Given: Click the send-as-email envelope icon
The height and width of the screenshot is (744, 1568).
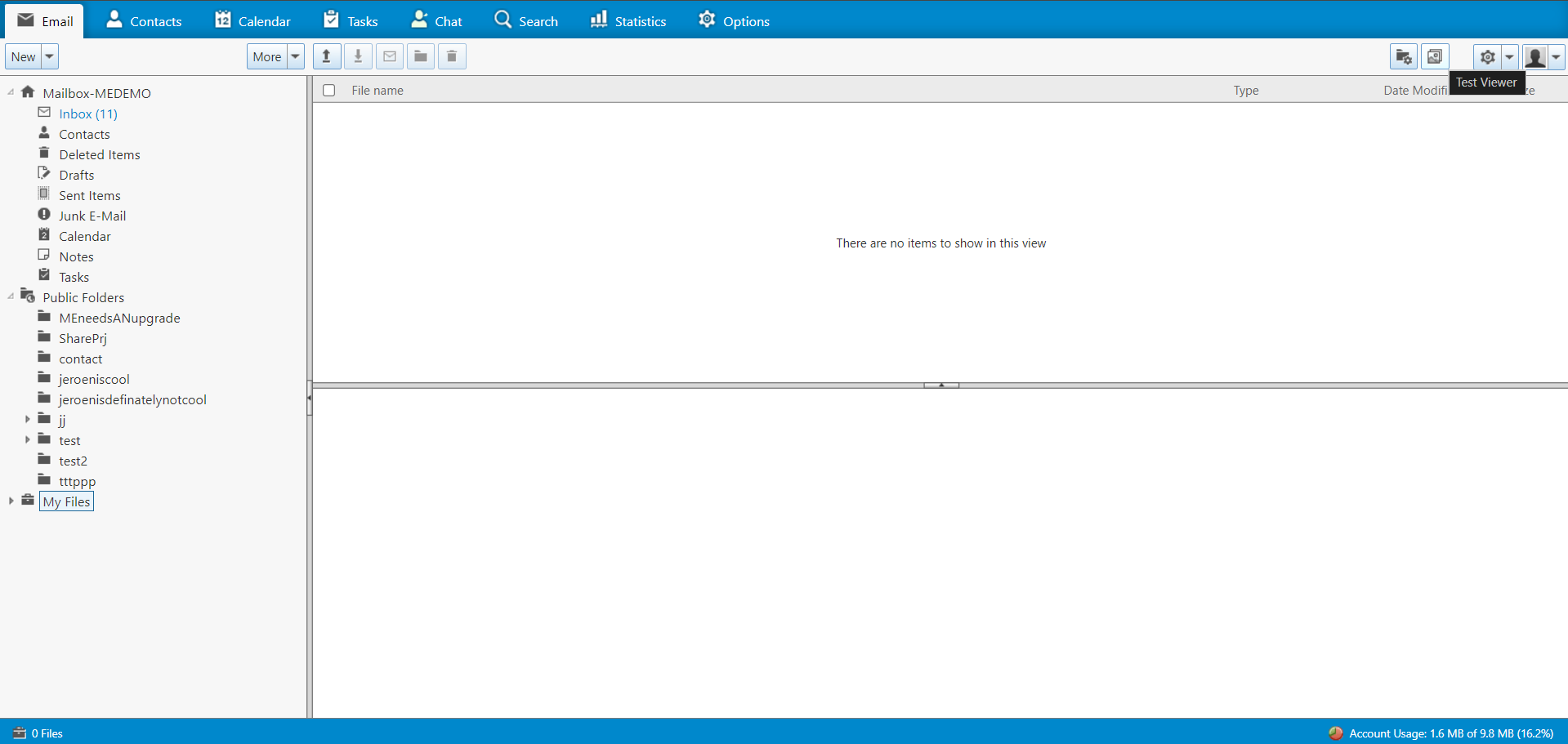Looking at the screenshot, I should 390,56.
